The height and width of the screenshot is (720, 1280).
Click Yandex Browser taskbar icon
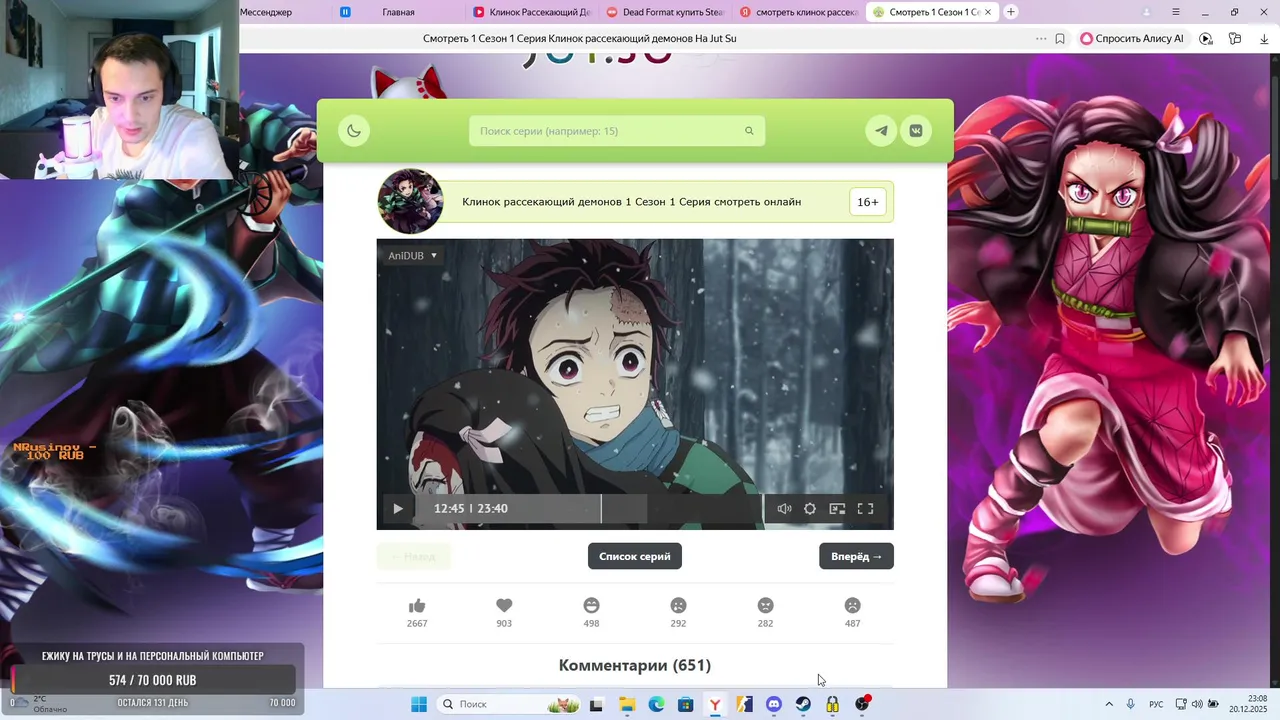715,705
